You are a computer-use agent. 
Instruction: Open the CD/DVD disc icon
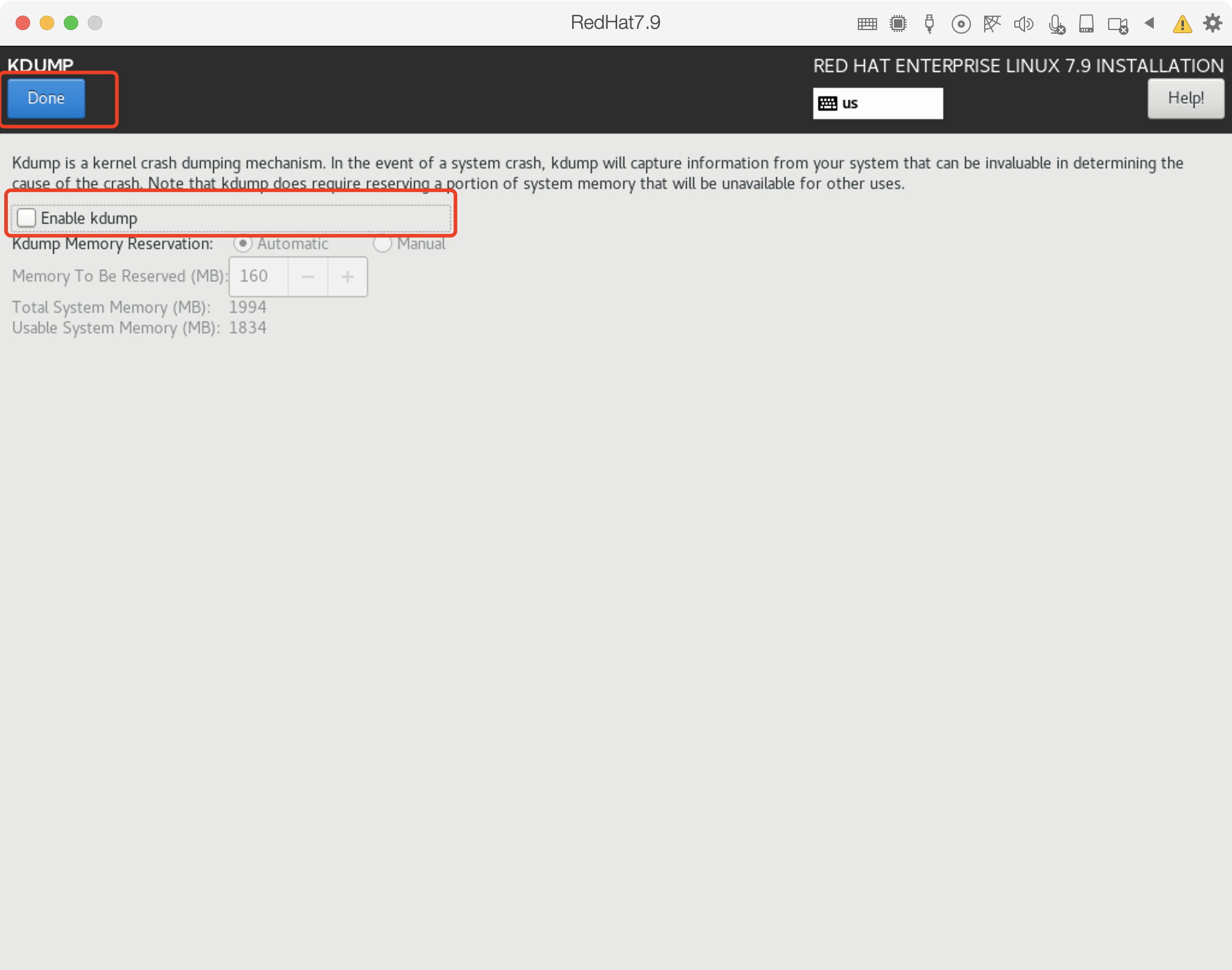(961, 24)
